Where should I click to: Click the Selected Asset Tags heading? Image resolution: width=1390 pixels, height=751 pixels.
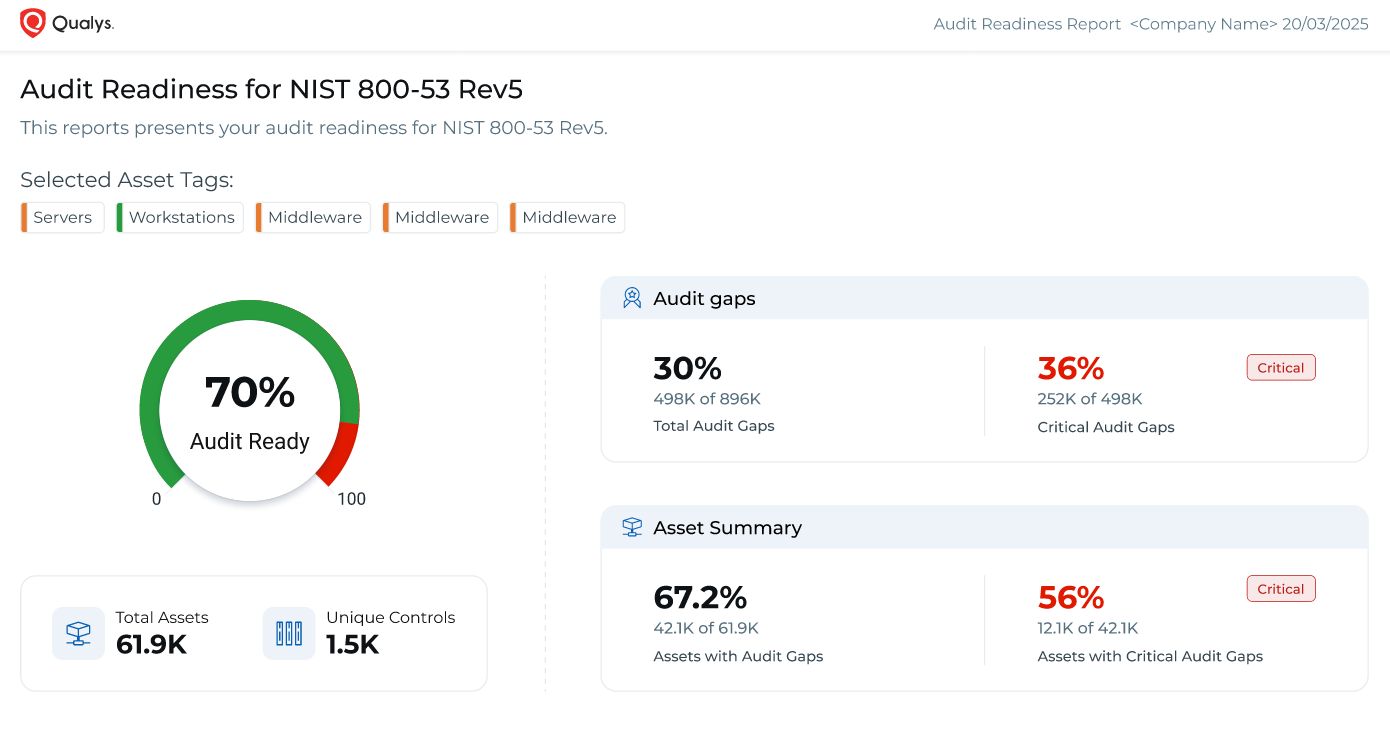click(127, 180)
